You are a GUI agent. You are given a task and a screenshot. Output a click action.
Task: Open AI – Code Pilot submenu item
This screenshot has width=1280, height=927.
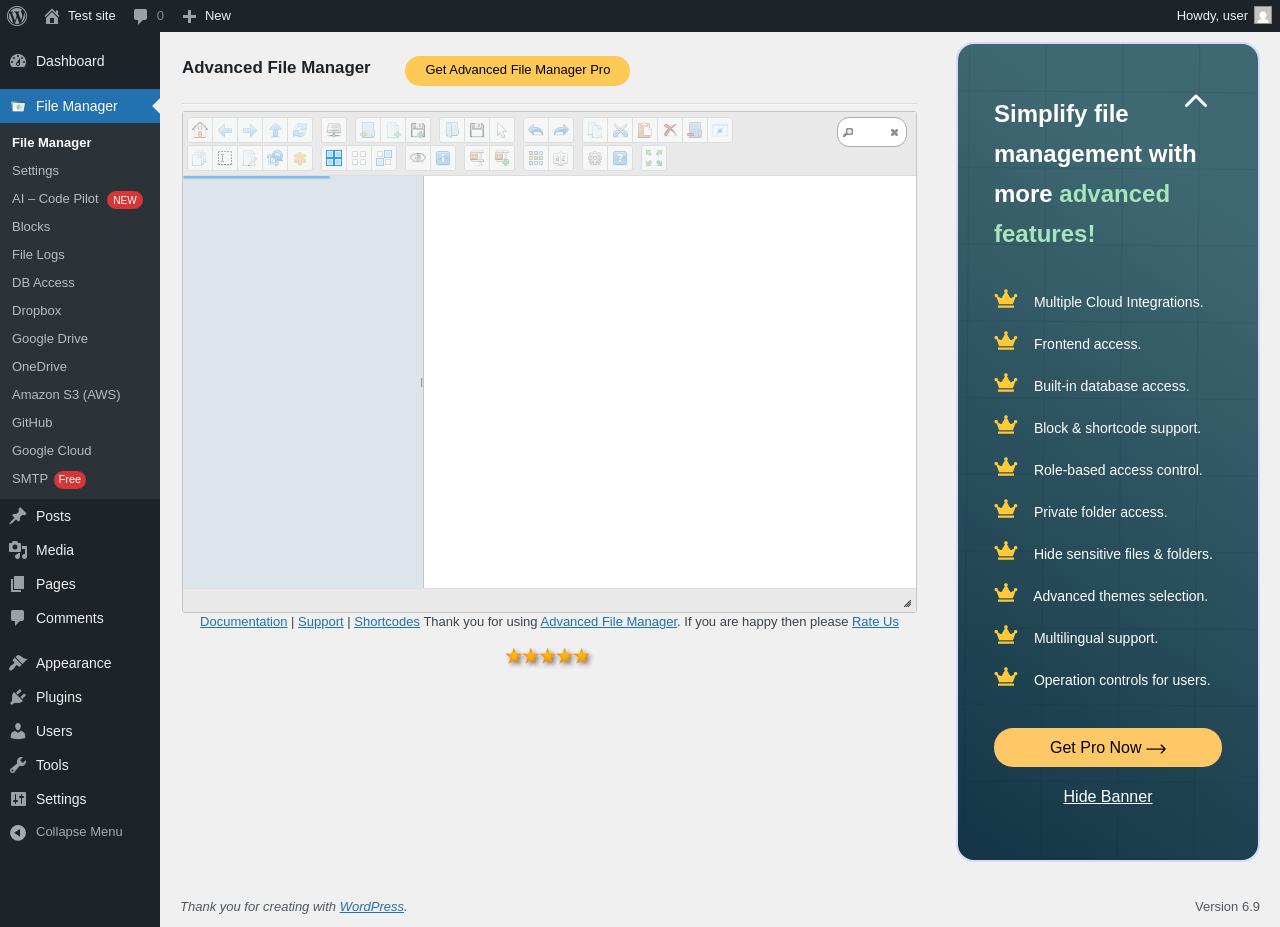(80, 199)
